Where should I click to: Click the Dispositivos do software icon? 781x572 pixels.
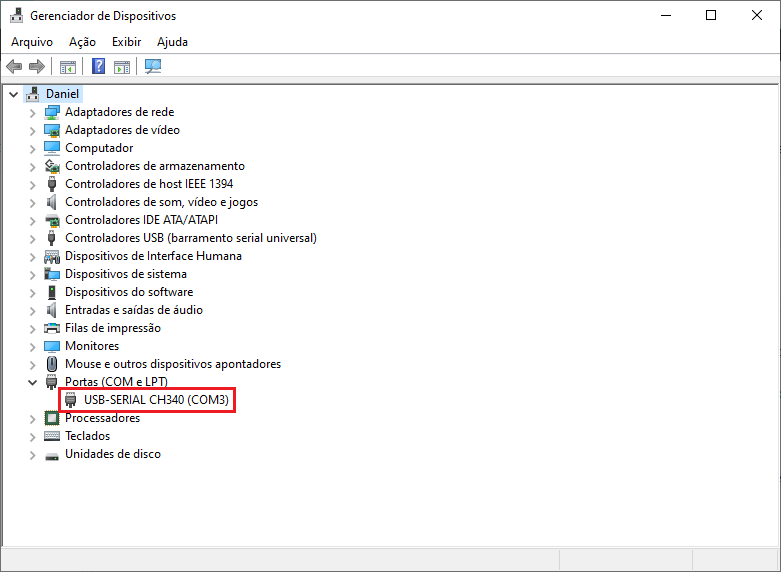click(52, 292)
